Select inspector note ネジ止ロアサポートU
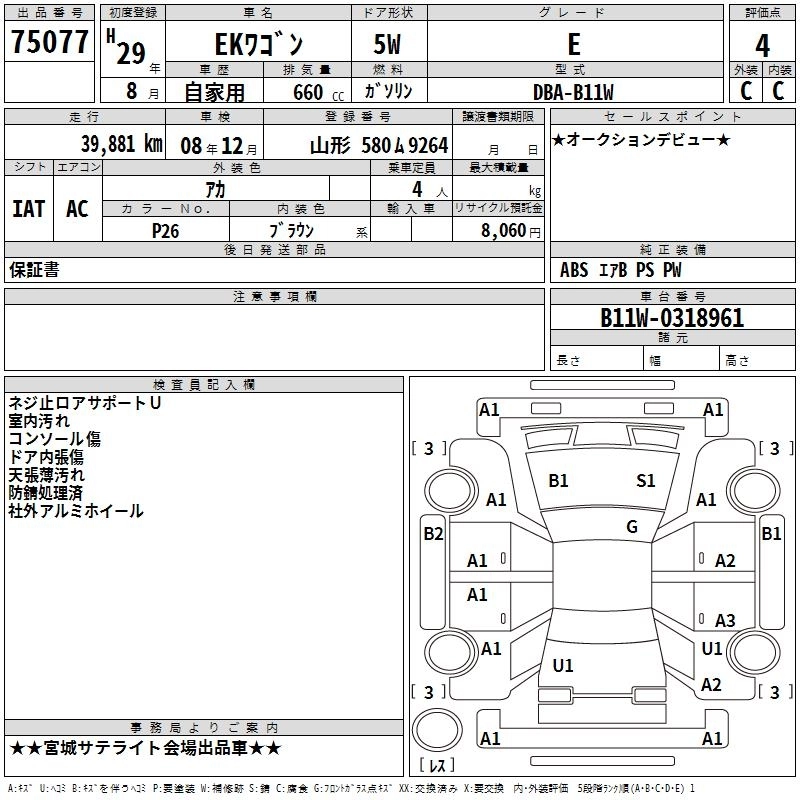 tap(85, 403)
